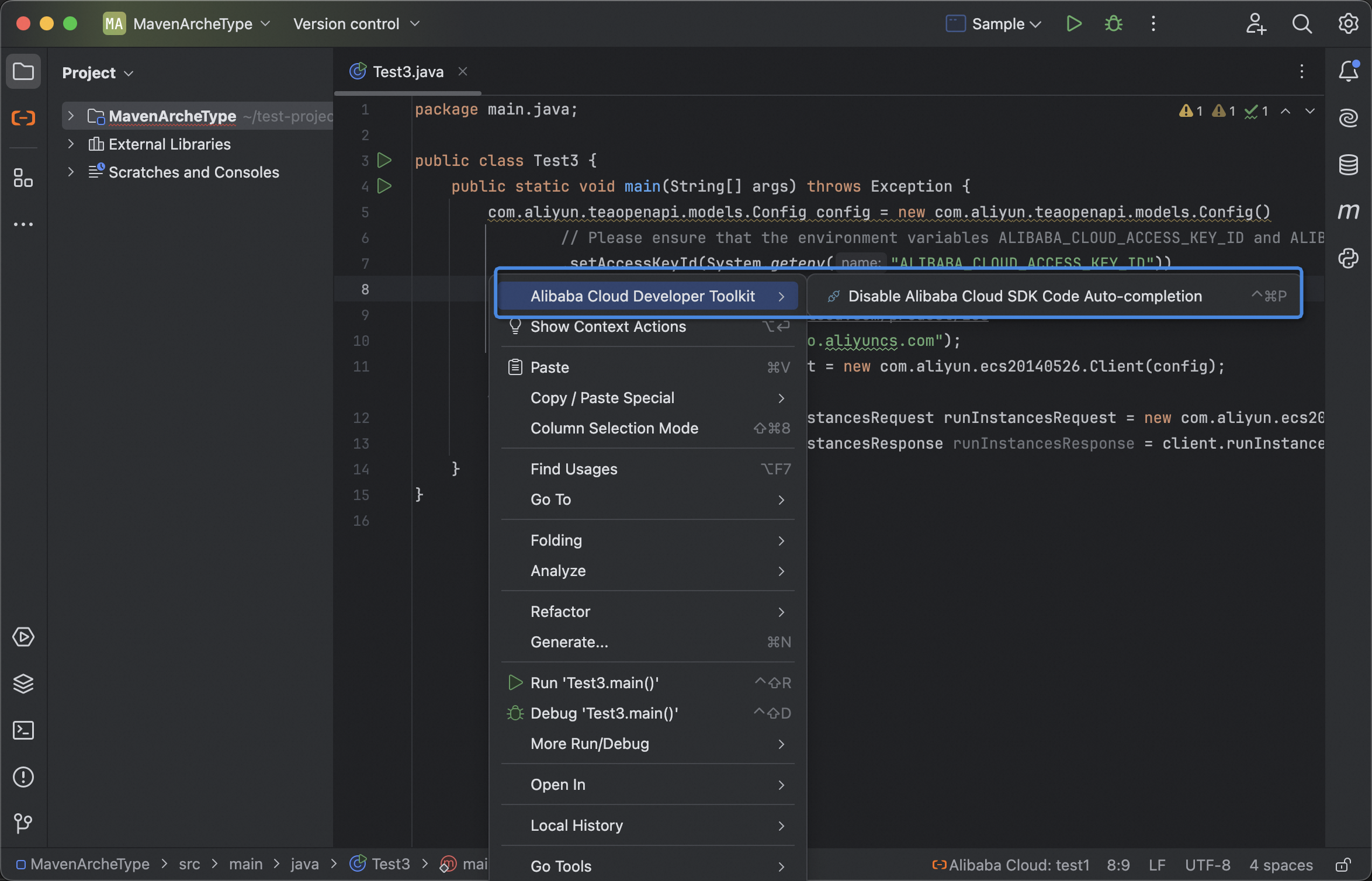Open the Git version control tool window

coord(23,824)
